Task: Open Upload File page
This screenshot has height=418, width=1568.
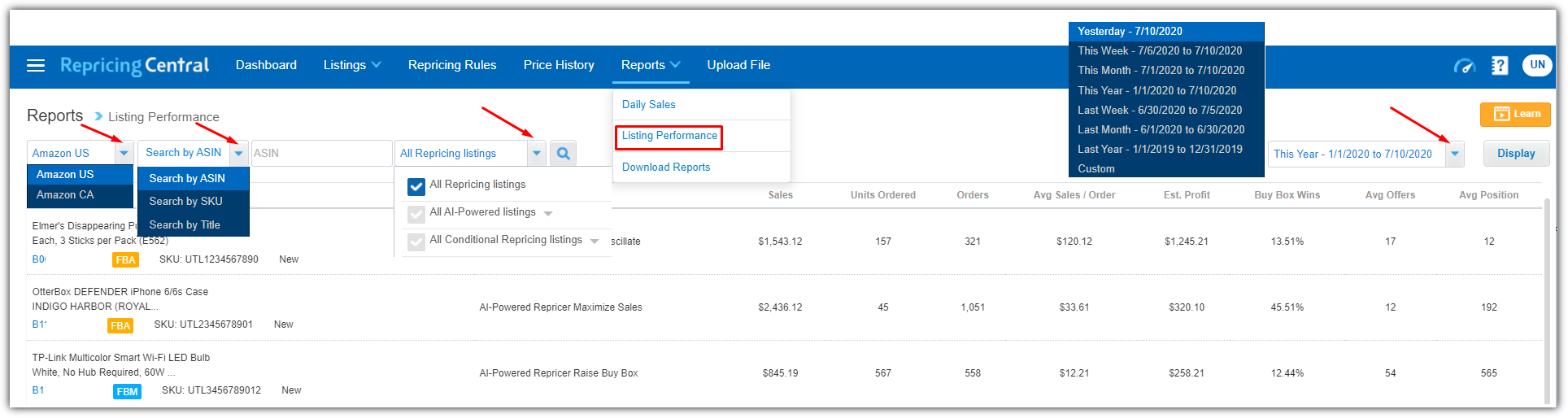Action: click(x=738, y=65)
